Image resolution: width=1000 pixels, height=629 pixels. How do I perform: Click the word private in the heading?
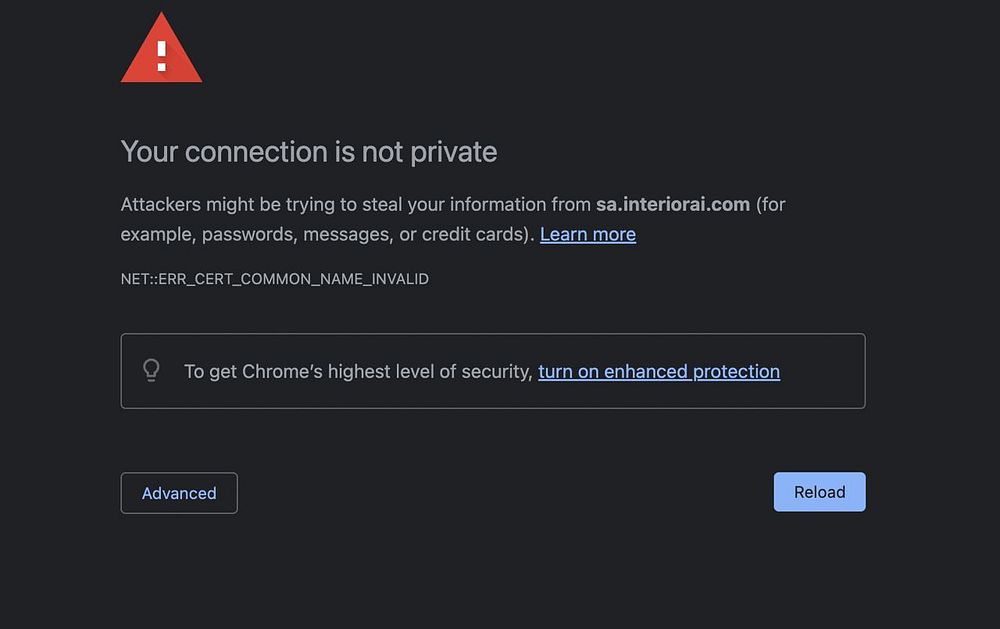pyautogui.click(x=453, y=152)
